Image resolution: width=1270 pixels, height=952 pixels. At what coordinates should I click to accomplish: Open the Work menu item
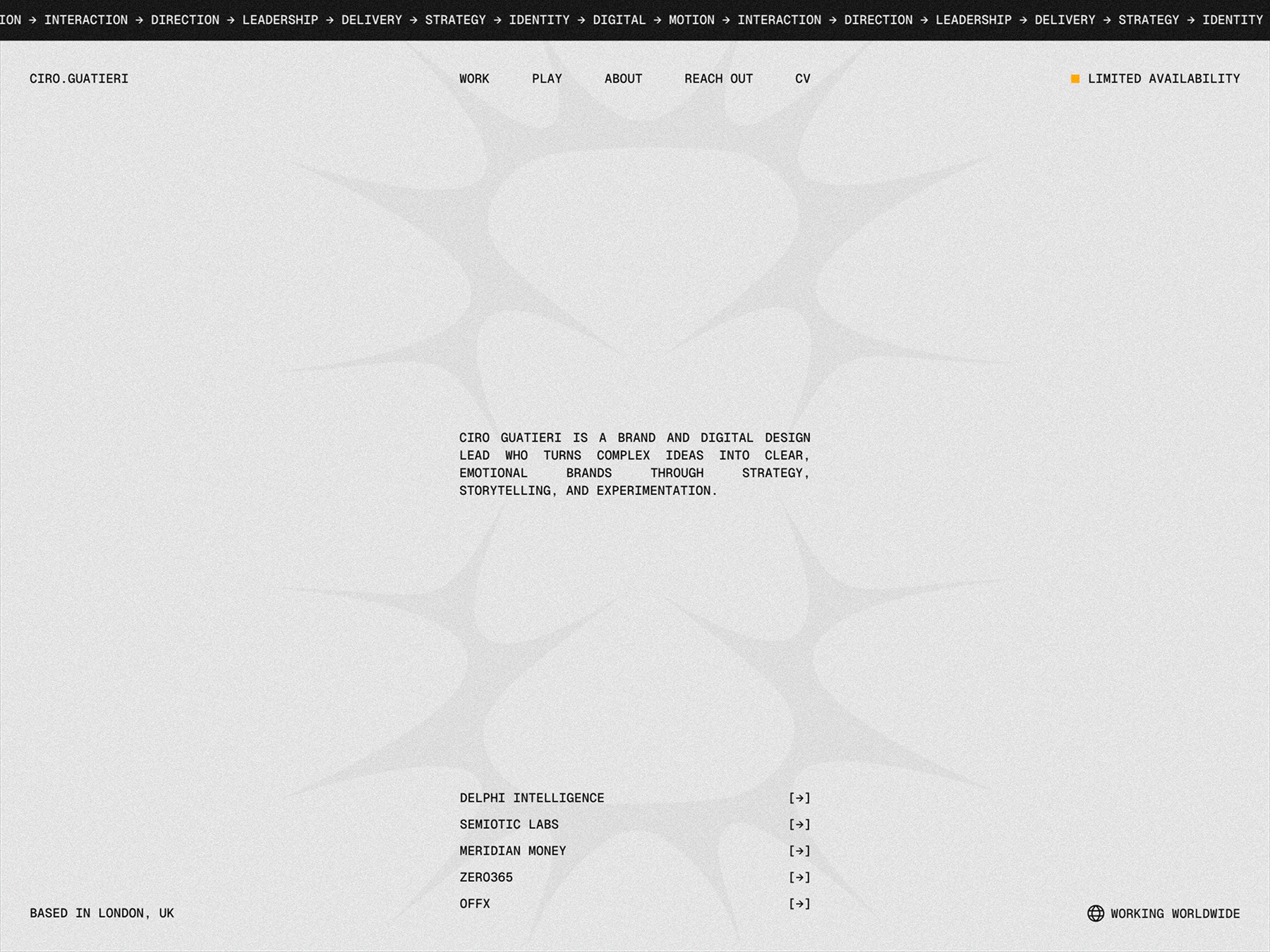[474, 79]
